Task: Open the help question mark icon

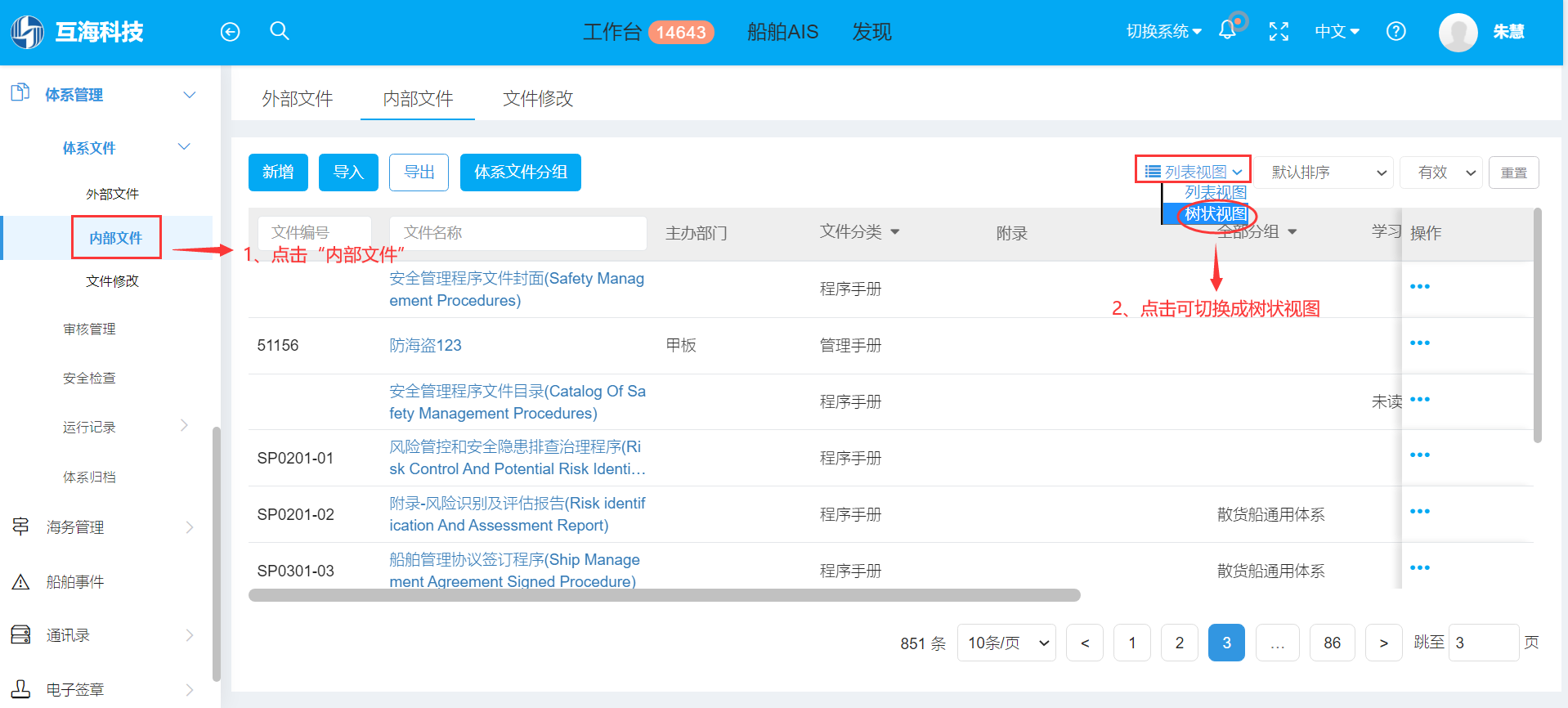Action: (1396, 31)
